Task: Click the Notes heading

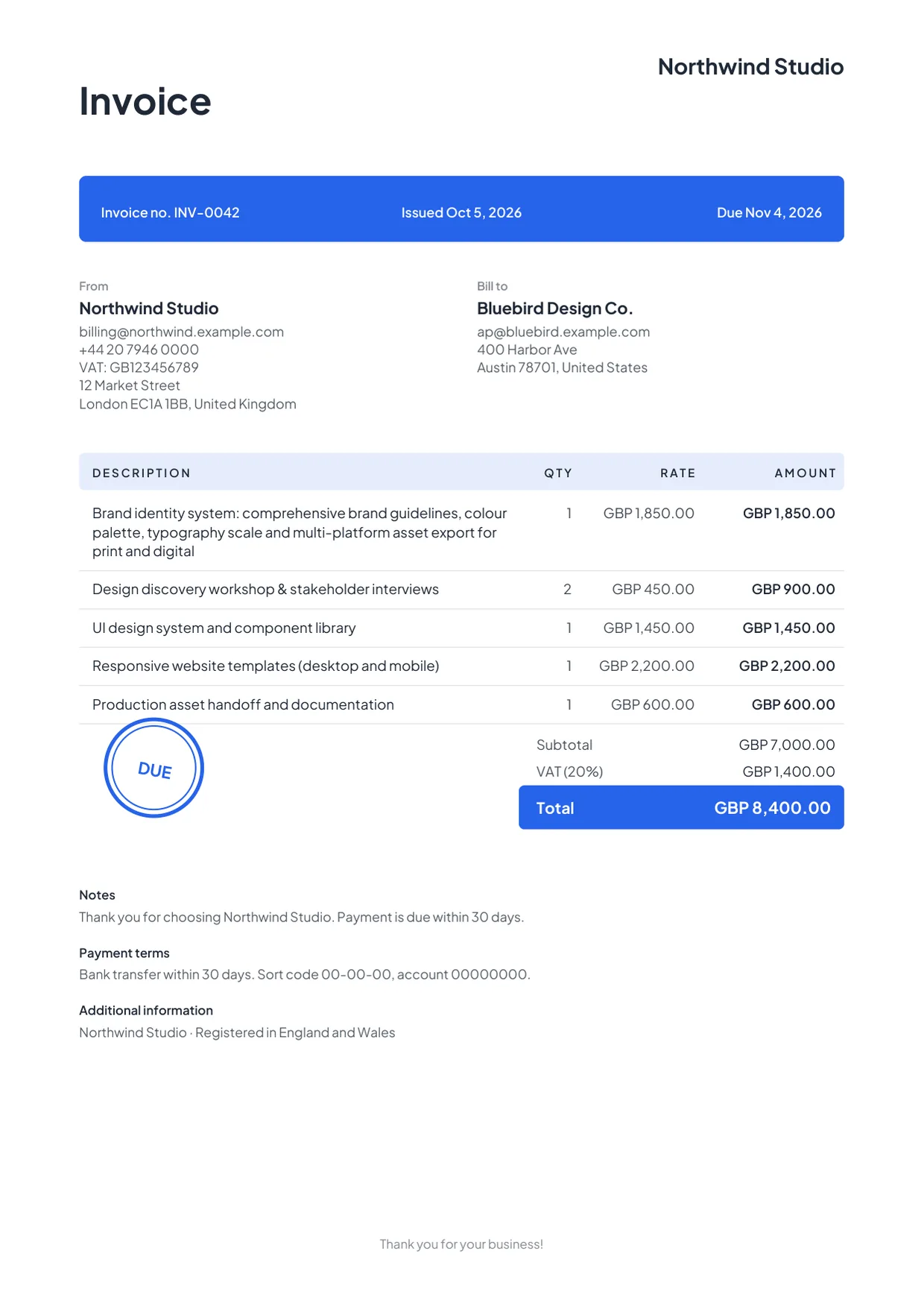Action: point(97,895)
